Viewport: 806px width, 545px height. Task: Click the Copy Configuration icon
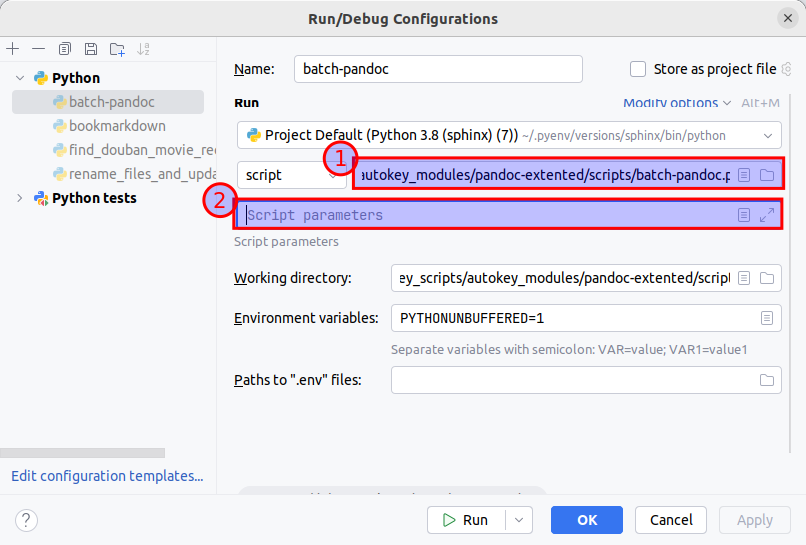click(65, 49)
